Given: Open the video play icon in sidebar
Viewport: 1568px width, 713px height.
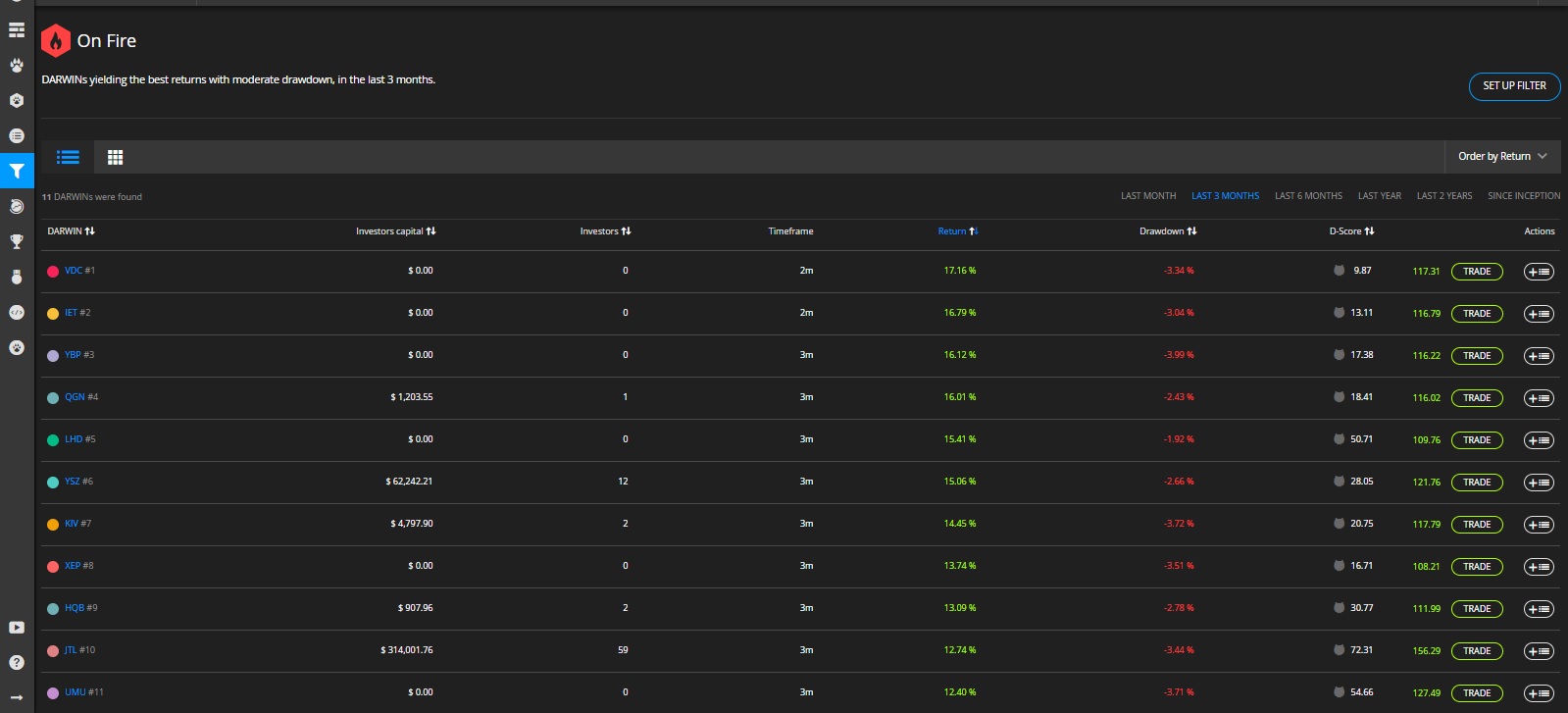Looking at the screenshot, I should [x=17, y=628].
